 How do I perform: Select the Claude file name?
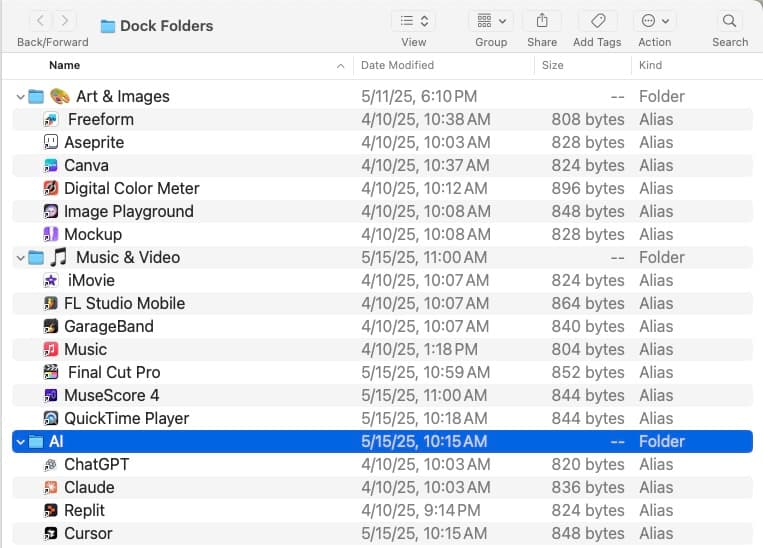[90, 487]
